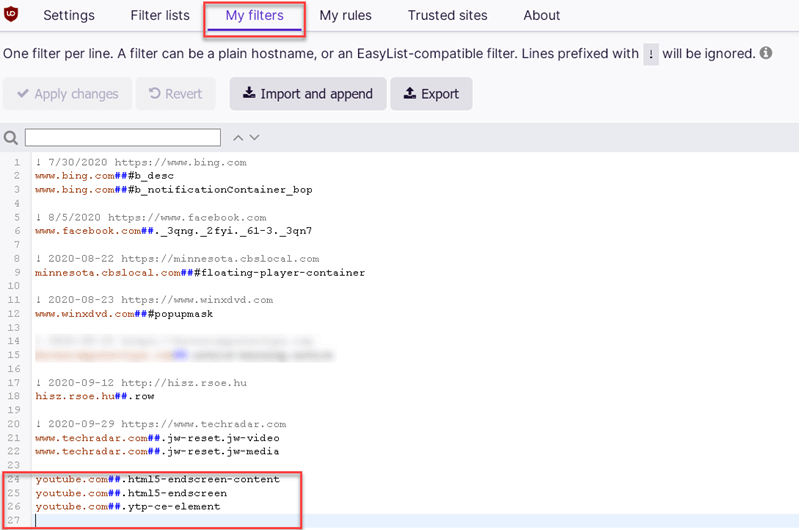Click the info icon after 'will be ignored'
The height and width of the screenshot is (530, 800).
click(x=766, y=53)
